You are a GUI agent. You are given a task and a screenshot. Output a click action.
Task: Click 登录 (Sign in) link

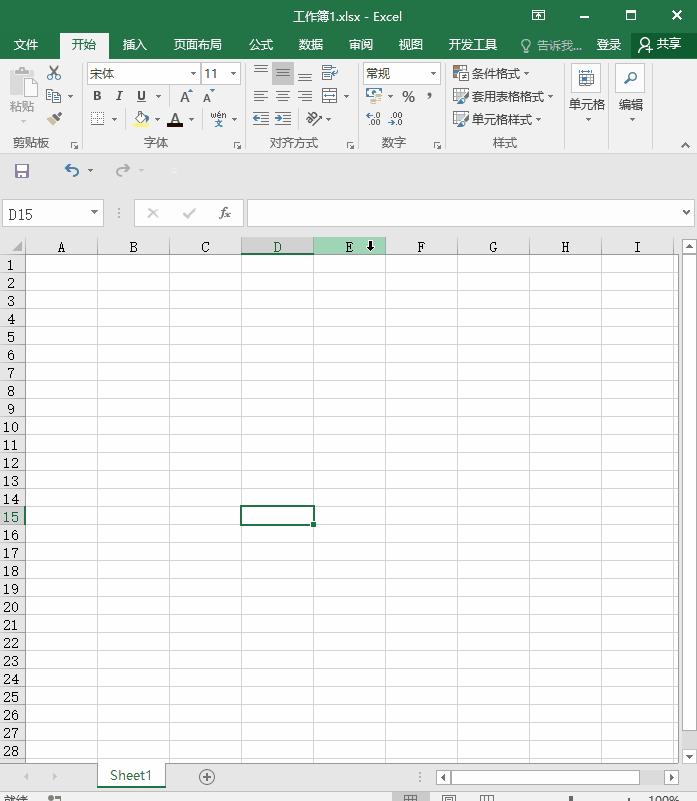point(608,45)
